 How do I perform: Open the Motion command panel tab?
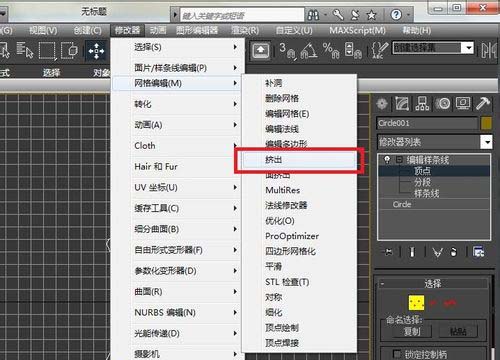(443, 104)
